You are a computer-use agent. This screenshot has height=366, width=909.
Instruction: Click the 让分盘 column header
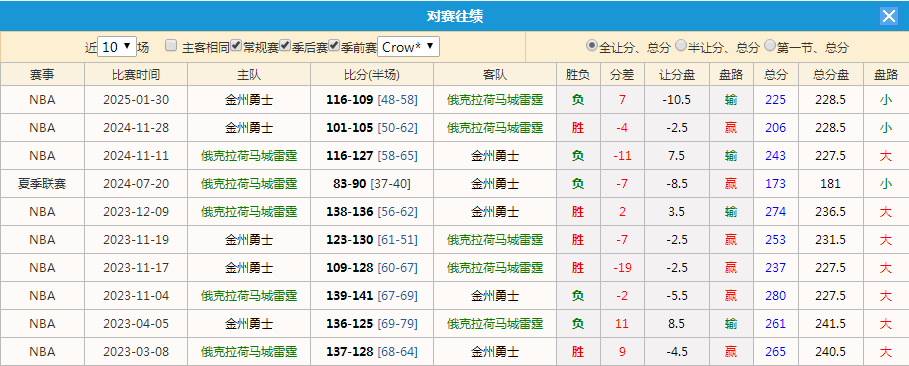click(677, 74)
